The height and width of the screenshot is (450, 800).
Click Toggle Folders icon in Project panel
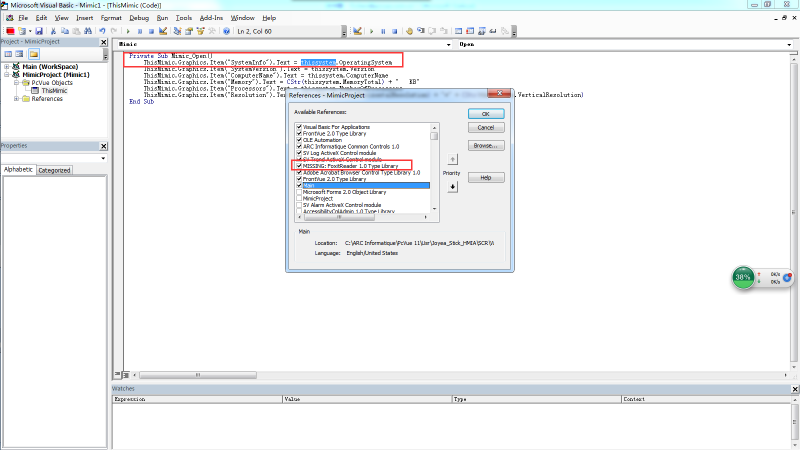click(x=34, y=54)
